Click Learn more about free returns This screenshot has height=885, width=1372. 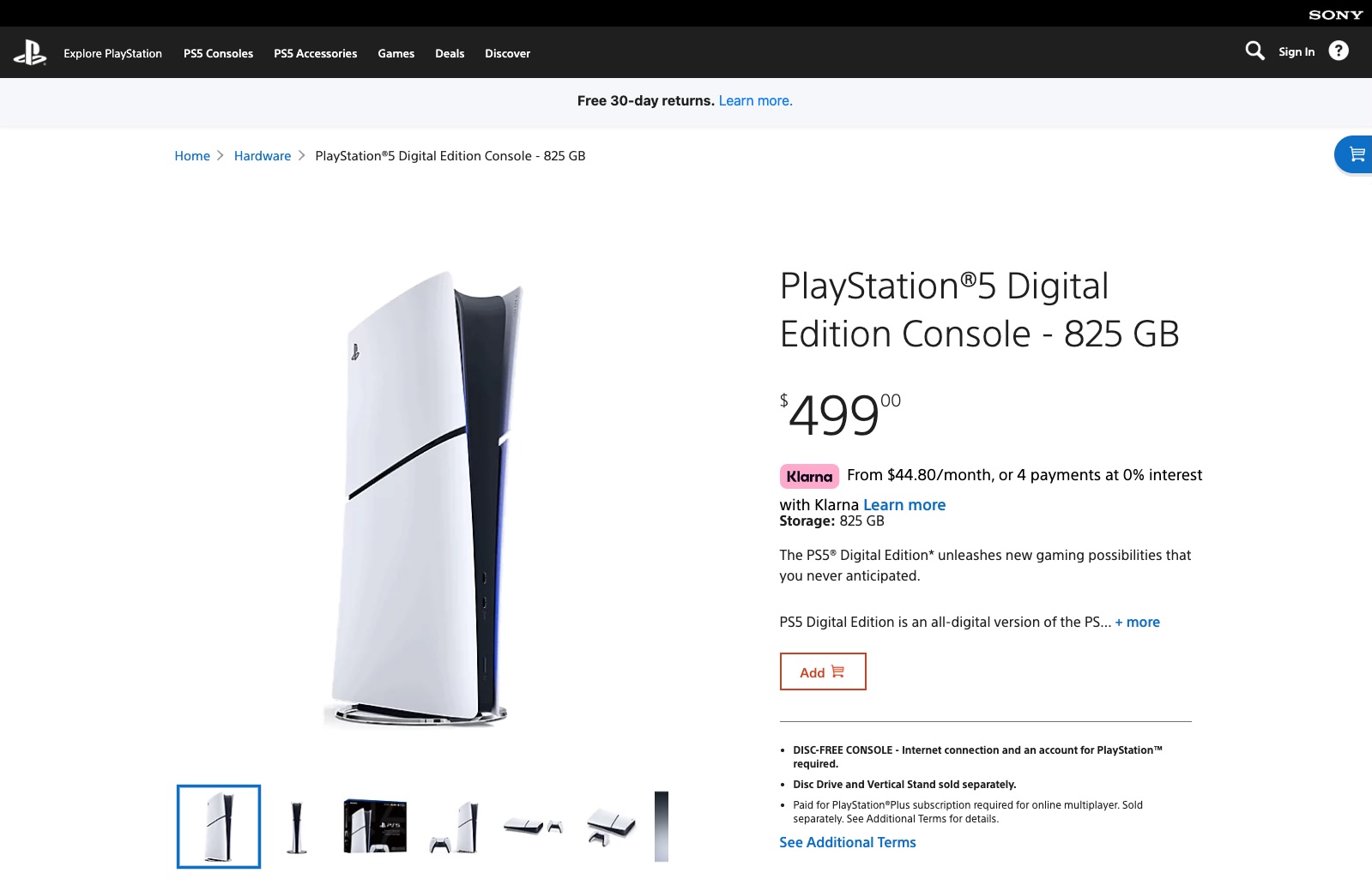[755, 101]
